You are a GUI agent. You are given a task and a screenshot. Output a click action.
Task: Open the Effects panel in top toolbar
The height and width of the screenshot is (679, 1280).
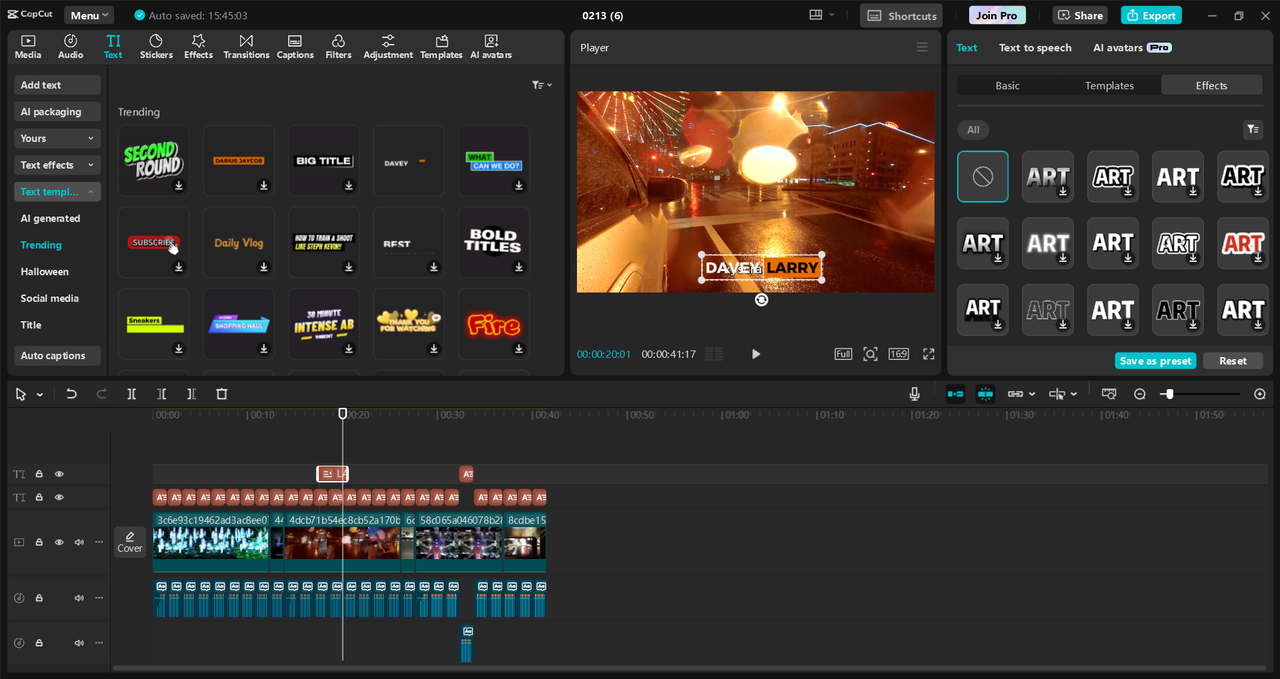coord(198,46)
